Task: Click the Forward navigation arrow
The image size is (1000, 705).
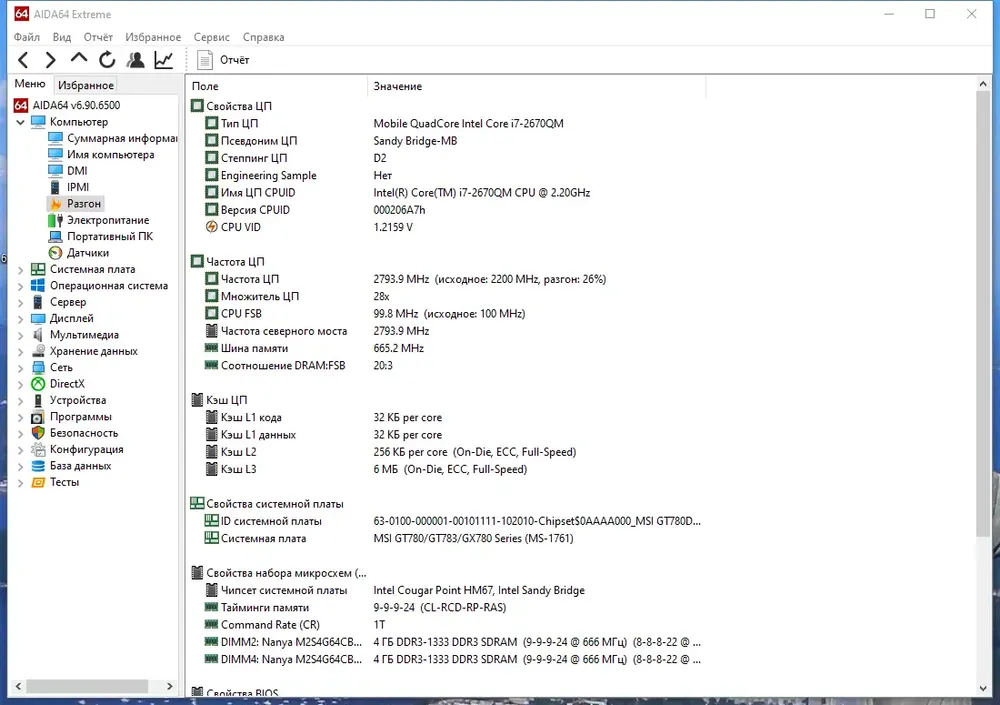Action: click(50, 60)
